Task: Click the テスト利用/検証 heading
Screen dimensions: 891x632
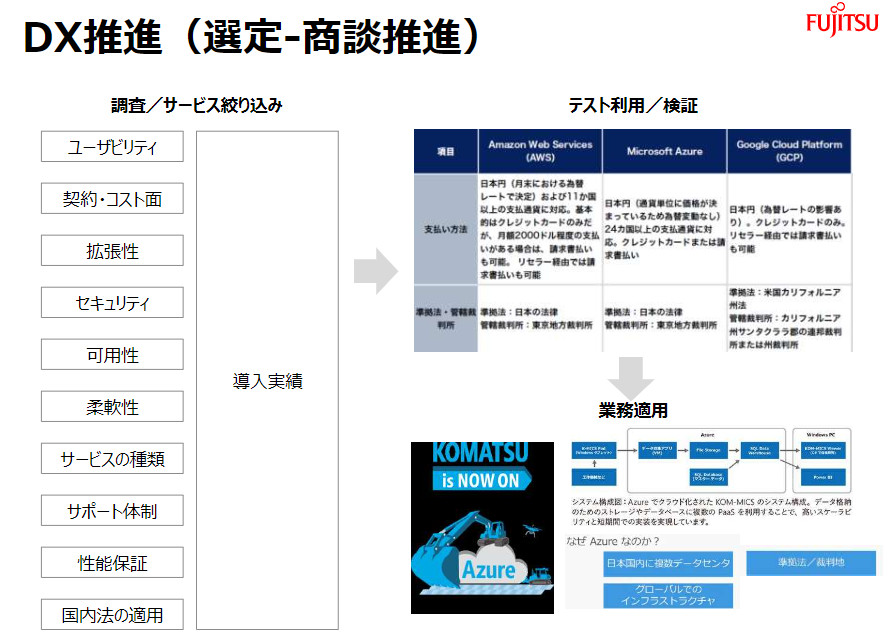Action: [x=632, y=105]
